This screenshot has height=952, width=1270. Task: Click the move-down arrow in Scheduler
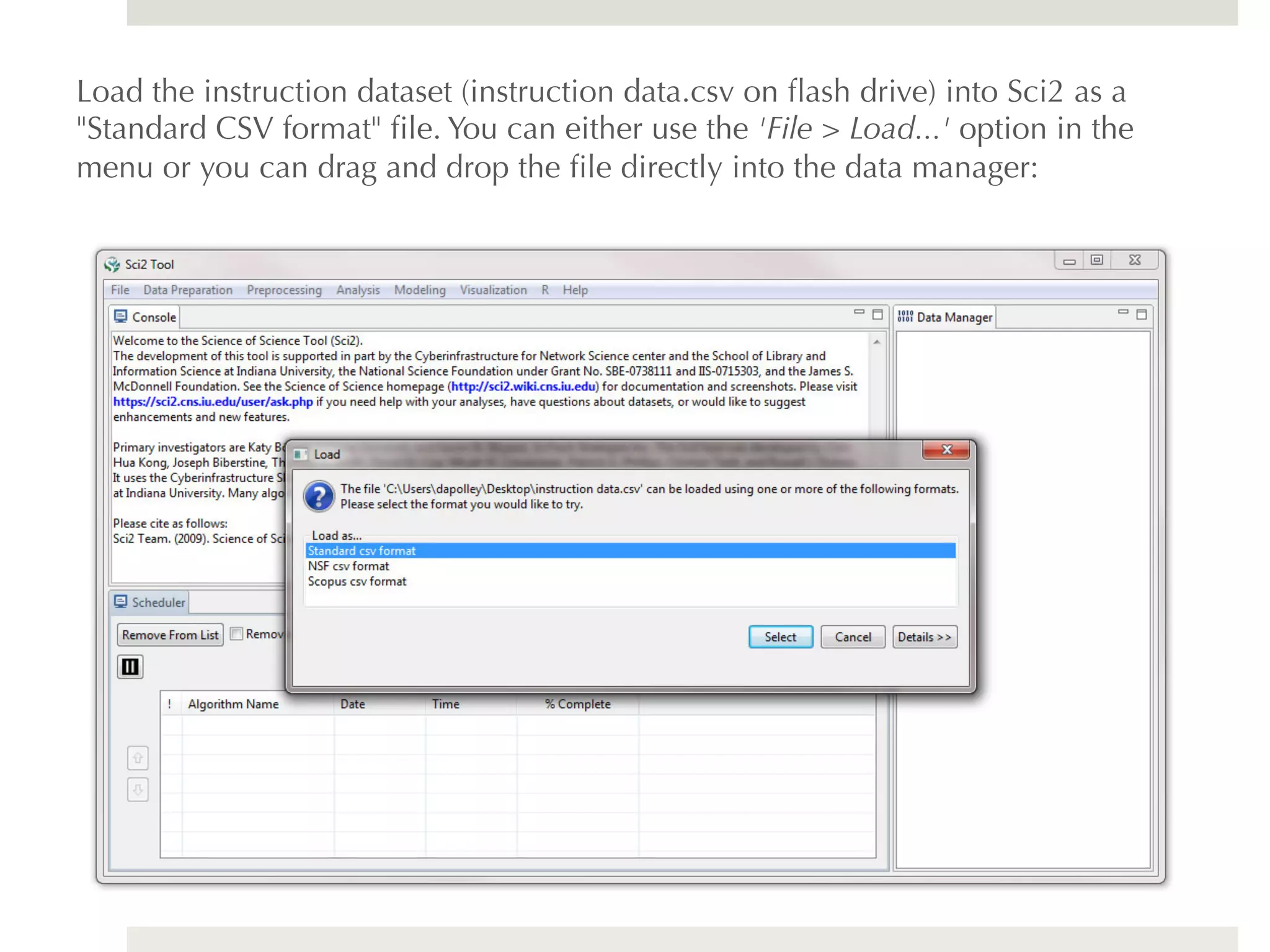coord(138,790)
